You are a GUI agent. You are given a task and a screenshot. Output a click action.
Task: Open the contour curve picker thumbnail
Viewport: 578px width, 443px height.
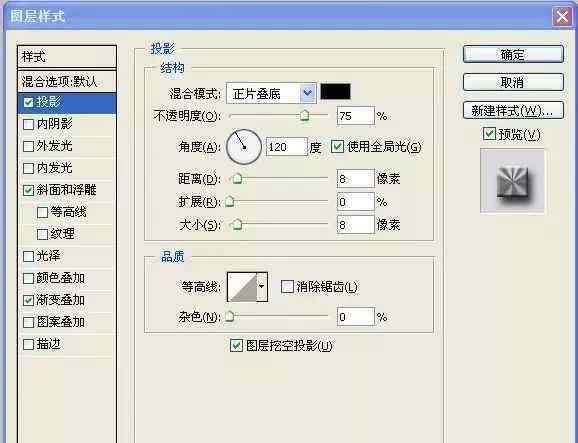(242, 287)
